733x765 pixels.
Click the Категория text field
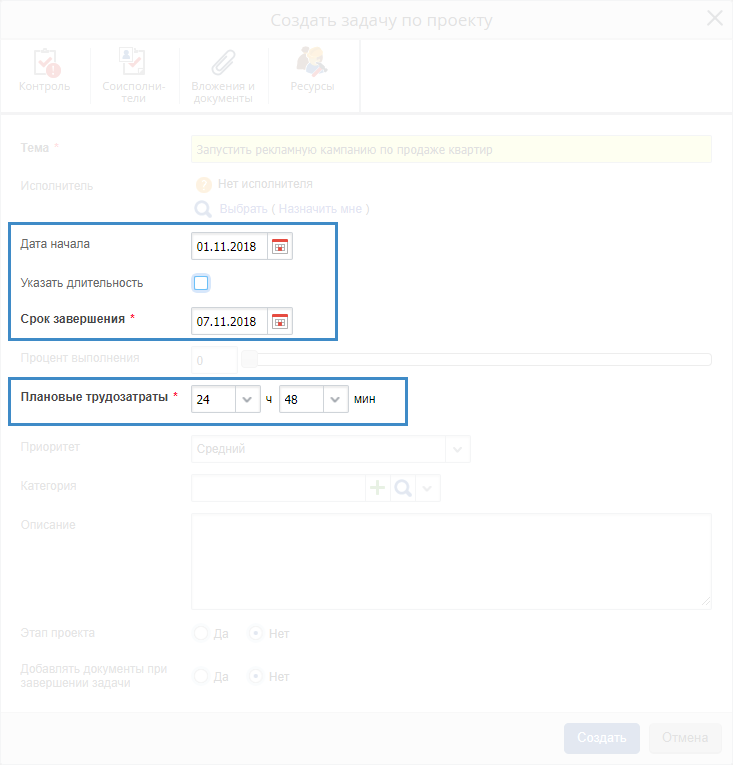[x=278, y=487]
